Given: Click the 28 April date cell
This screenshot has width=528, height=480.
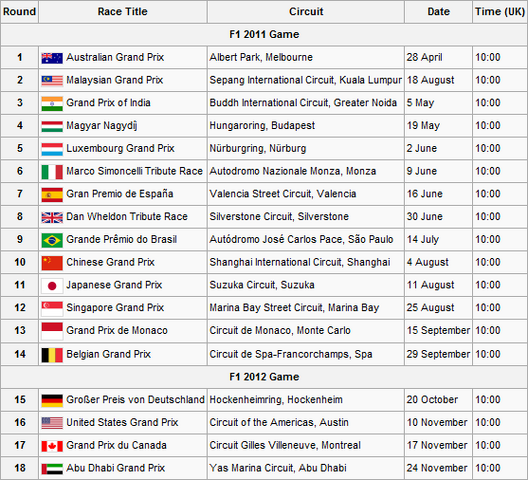Looking at the screenshot, I should (x=438, y=58).
